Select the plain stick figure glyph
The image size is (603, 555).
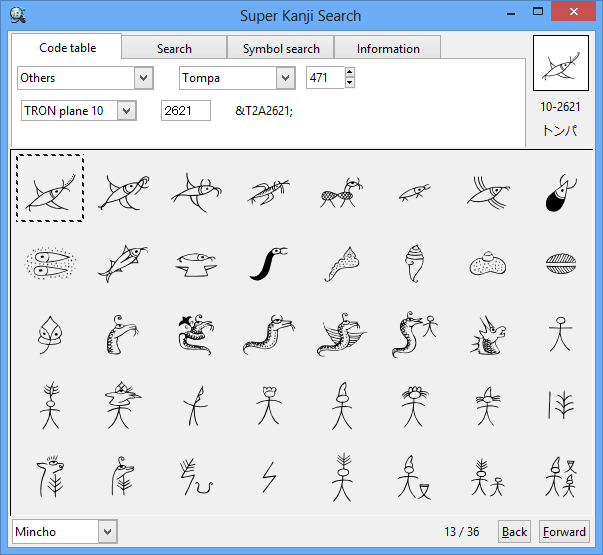[560, 334]
